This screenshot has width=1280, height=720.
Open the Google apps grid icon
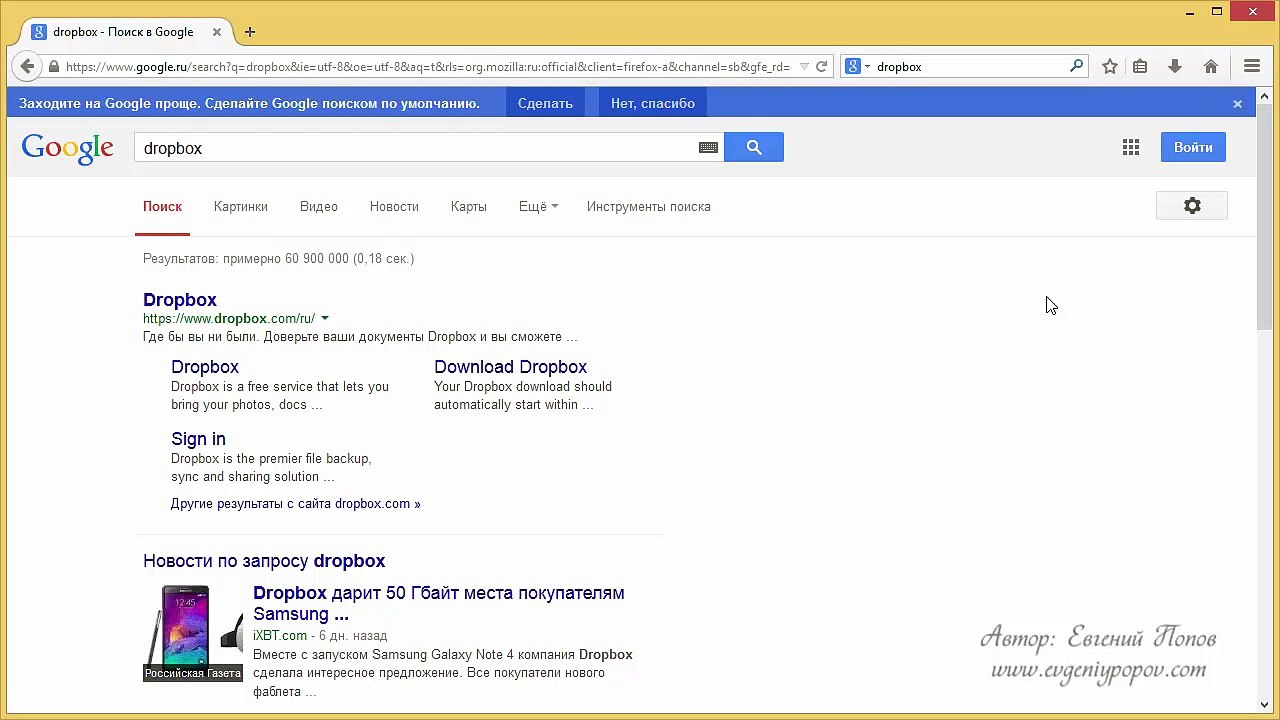(1131, 148)
